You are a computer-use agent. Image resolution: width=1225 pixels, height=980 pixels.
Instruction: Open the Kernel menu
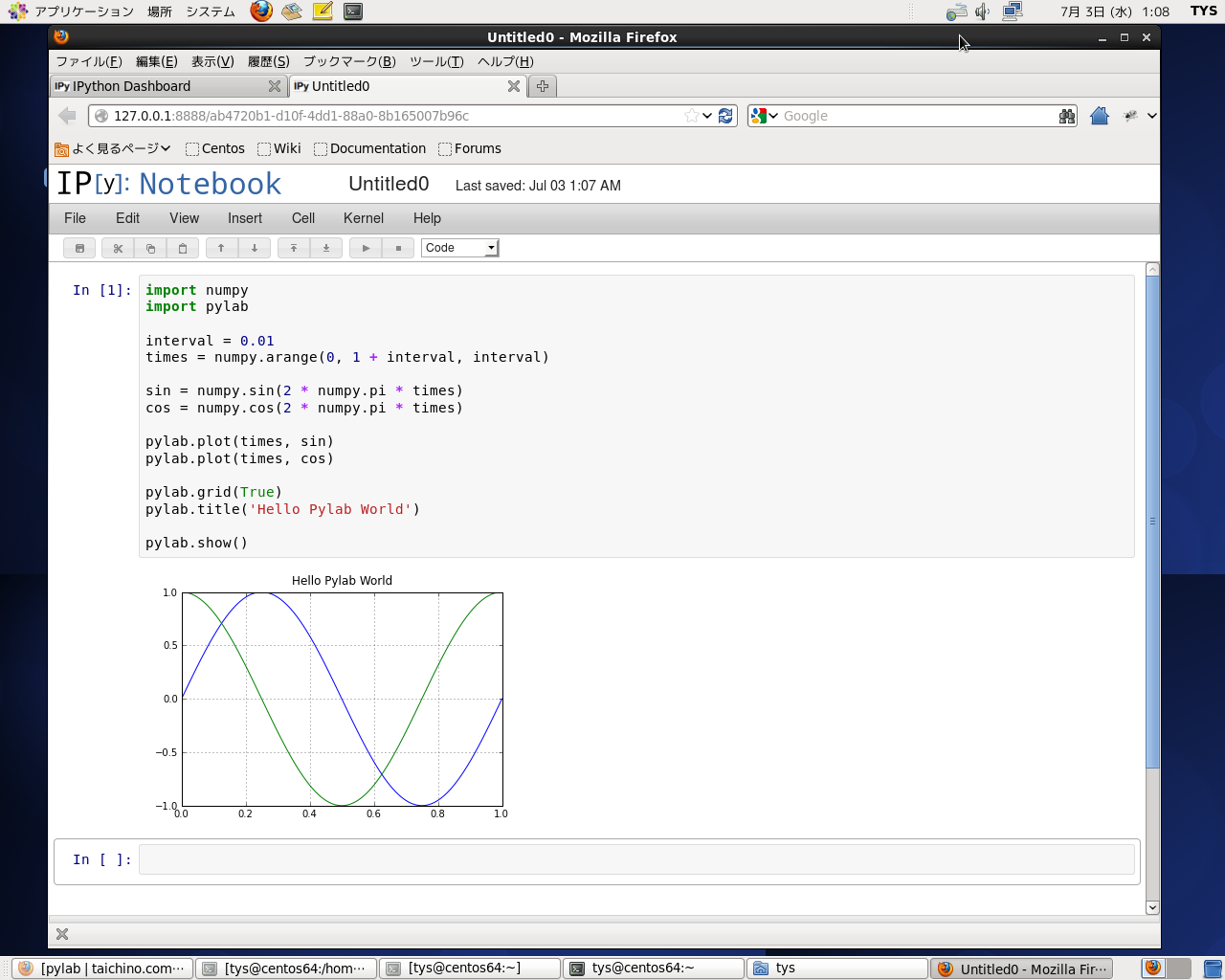point(363,218)
